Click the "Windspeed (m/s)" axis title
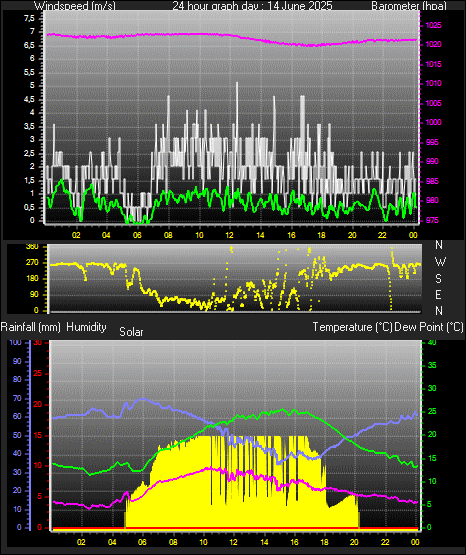 pos(75,6)
